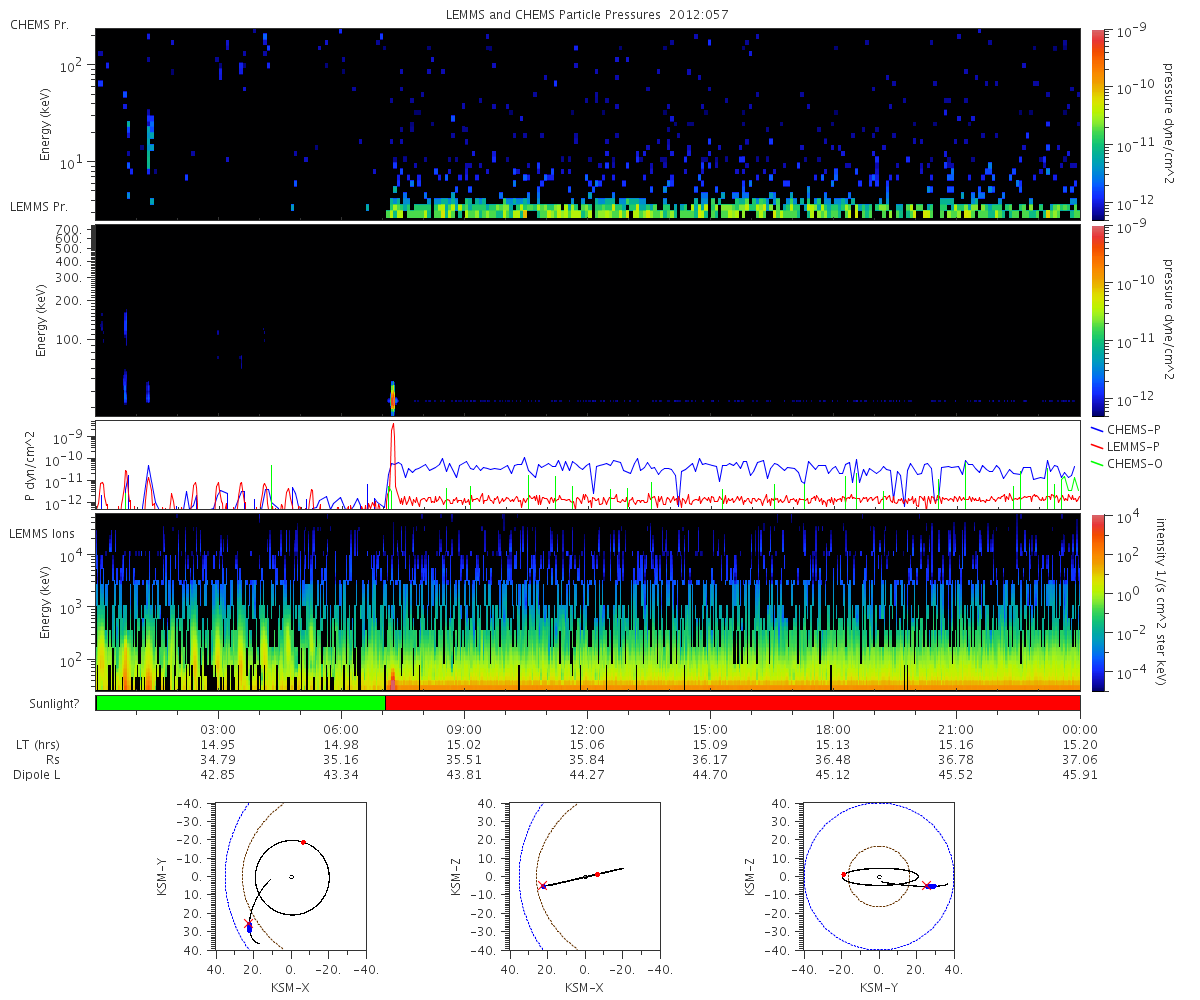Click the LEMMS Ions panel label

pyautogui.click(x=43, y=535)
